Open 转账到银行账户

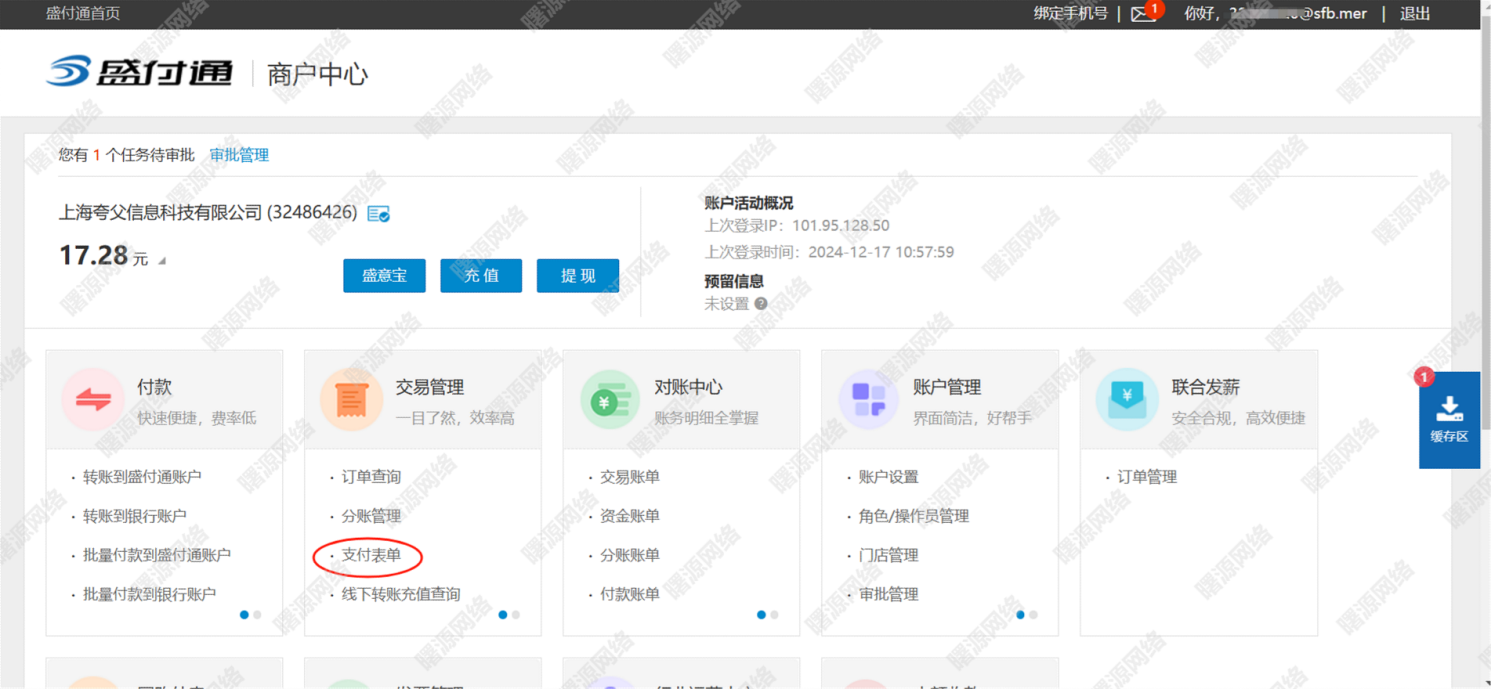pyautogui.click(x=135, y=516)
